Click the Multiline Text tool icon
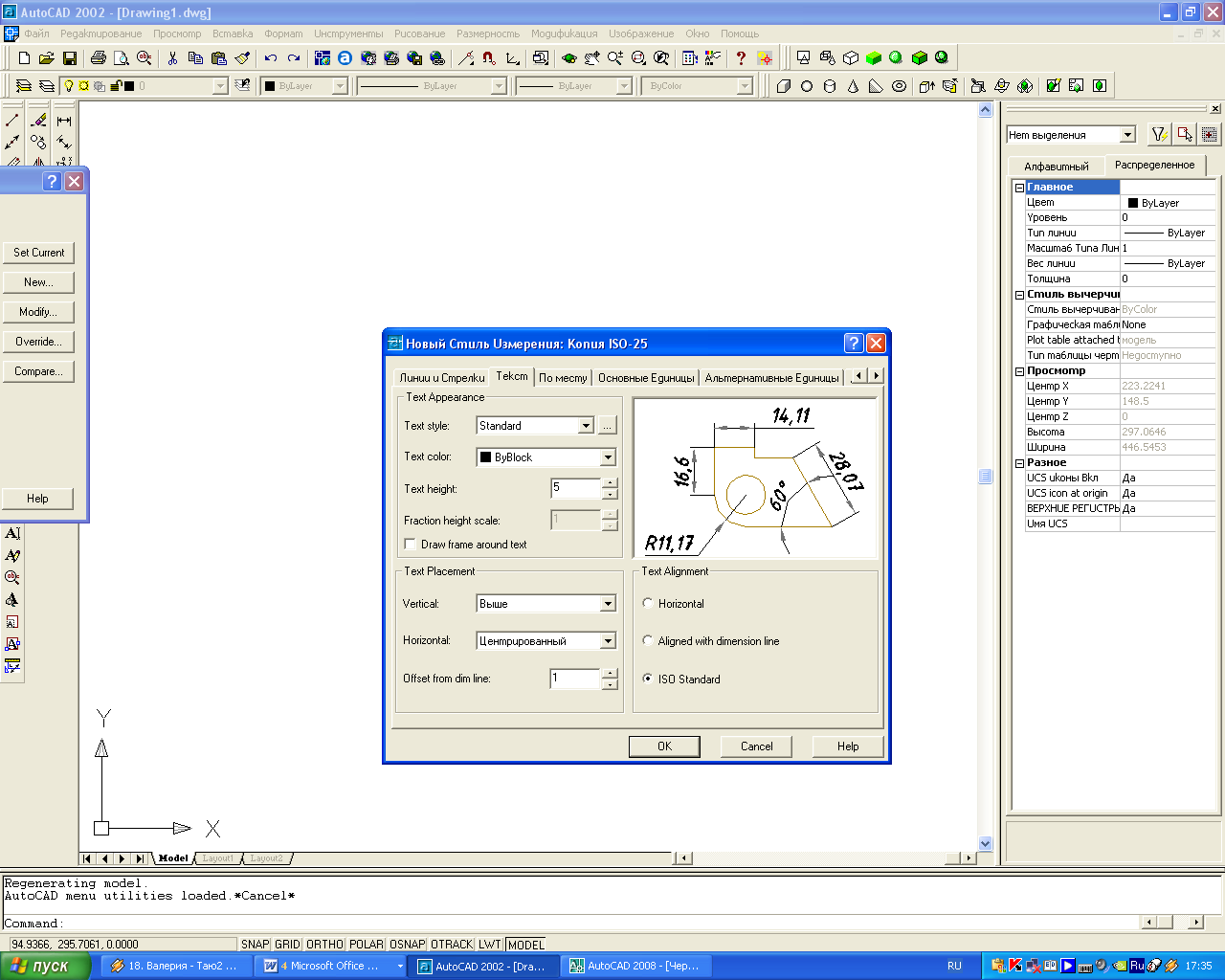1225x980 pixels. [12, 533]
